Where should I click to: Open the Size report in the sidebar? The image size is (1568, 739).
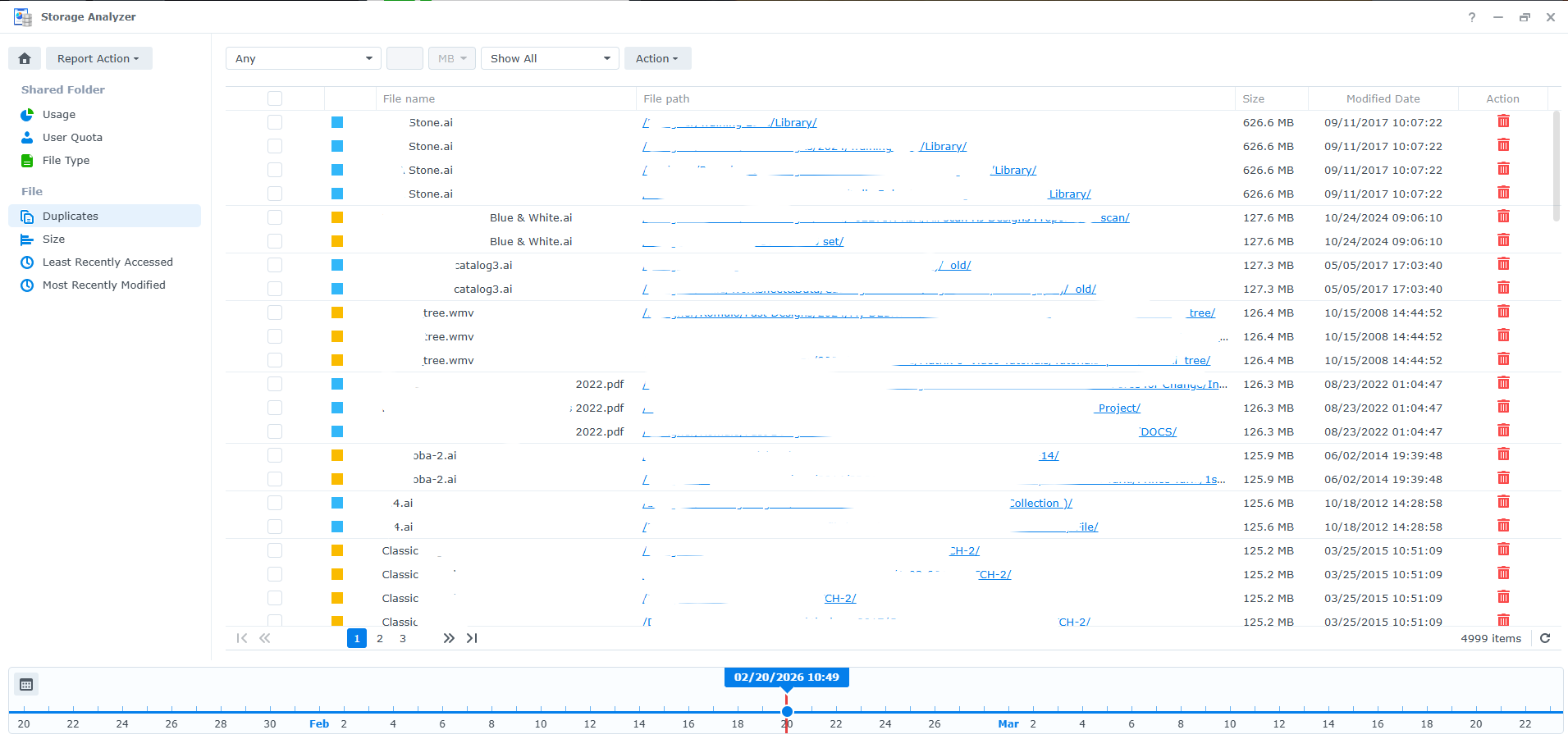[53, 239]
